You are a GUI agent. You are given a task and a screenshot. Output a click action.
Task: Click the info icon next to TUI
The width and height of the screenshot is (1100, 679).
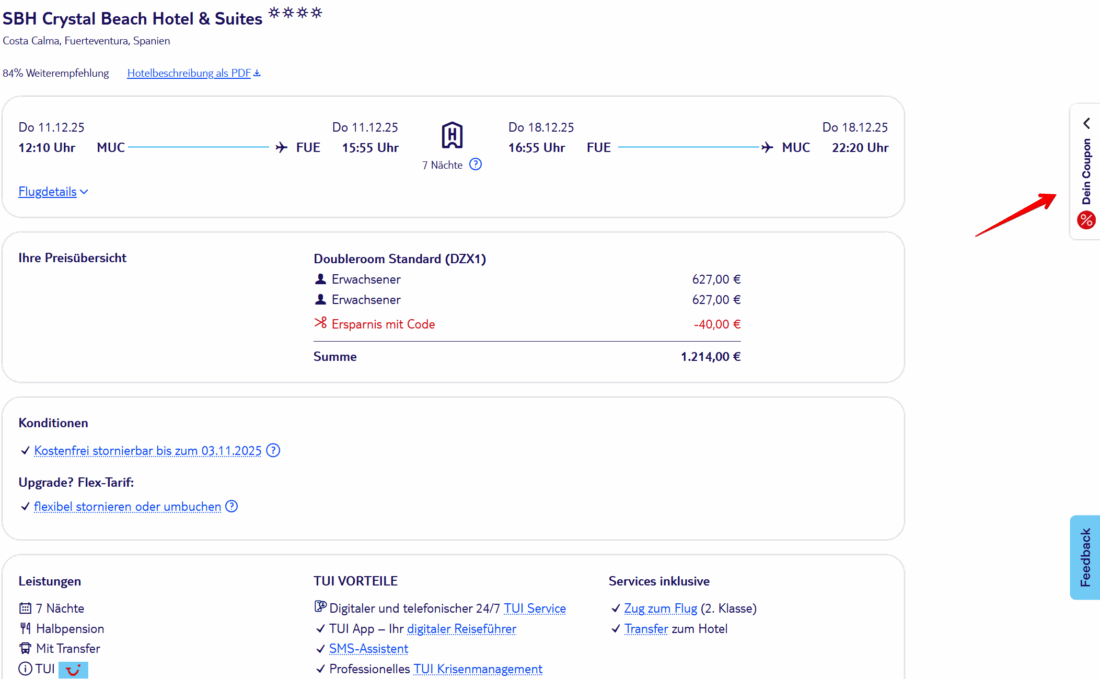25,669
